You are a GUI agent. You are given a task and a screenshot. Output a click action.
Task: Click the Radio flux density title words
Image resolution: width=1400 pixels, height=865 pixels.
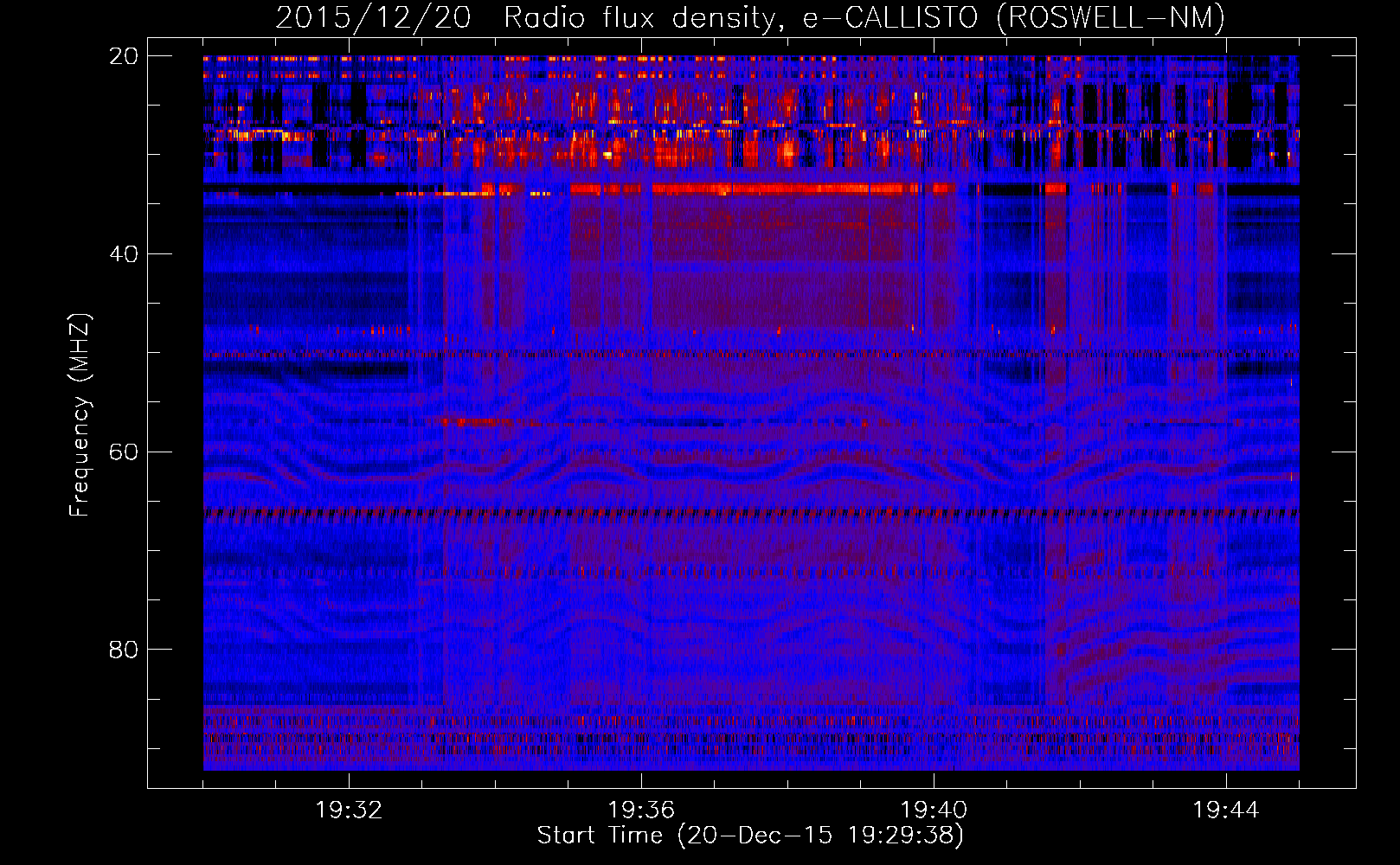coord(645,17)
